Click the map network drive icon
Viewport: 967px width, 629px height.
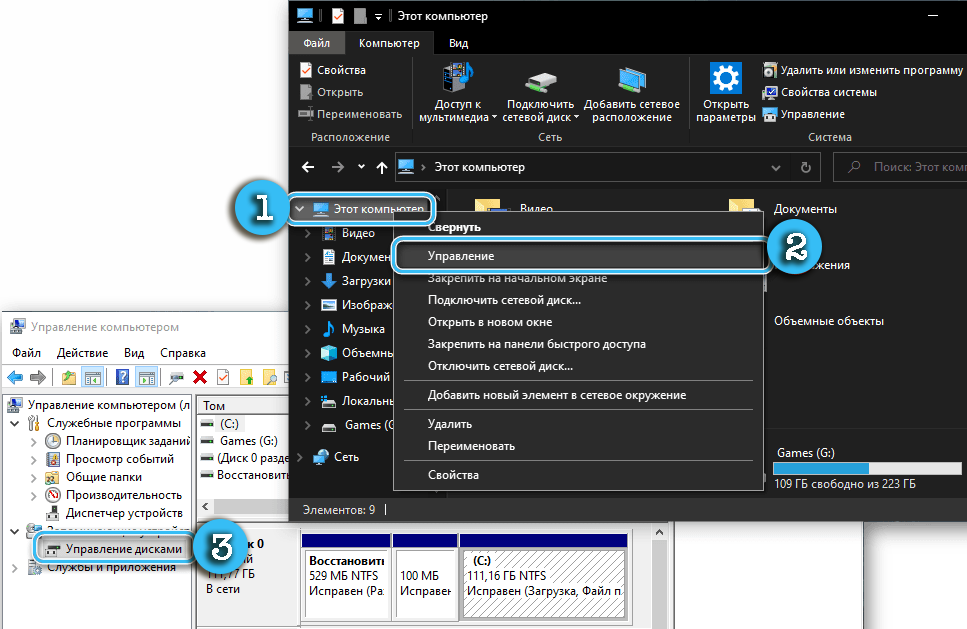coord(540,79)
